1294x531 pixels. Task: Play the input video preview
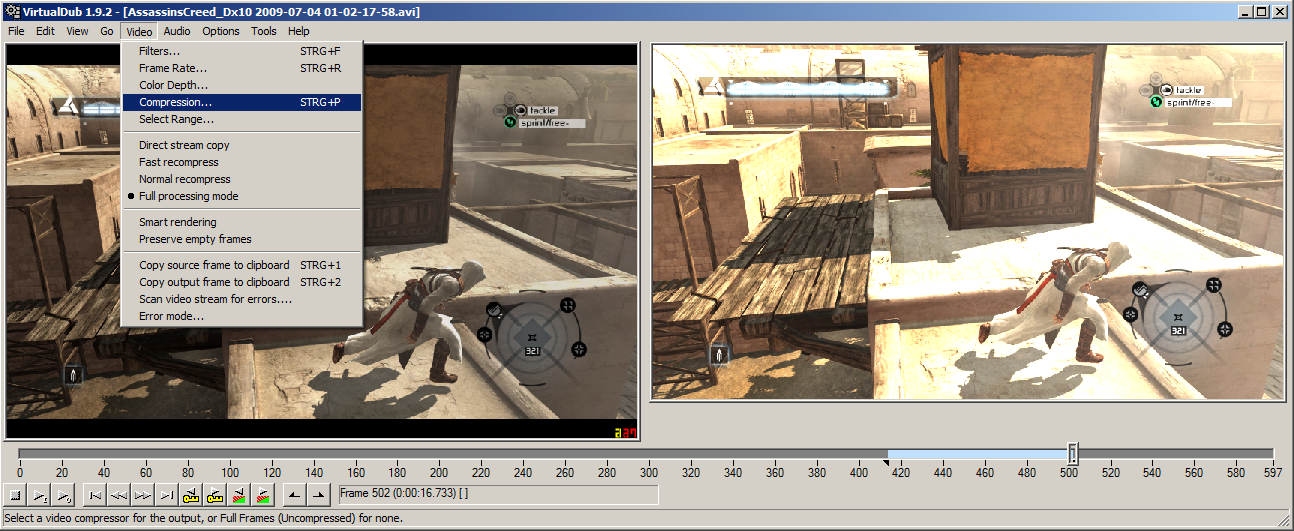39,494
